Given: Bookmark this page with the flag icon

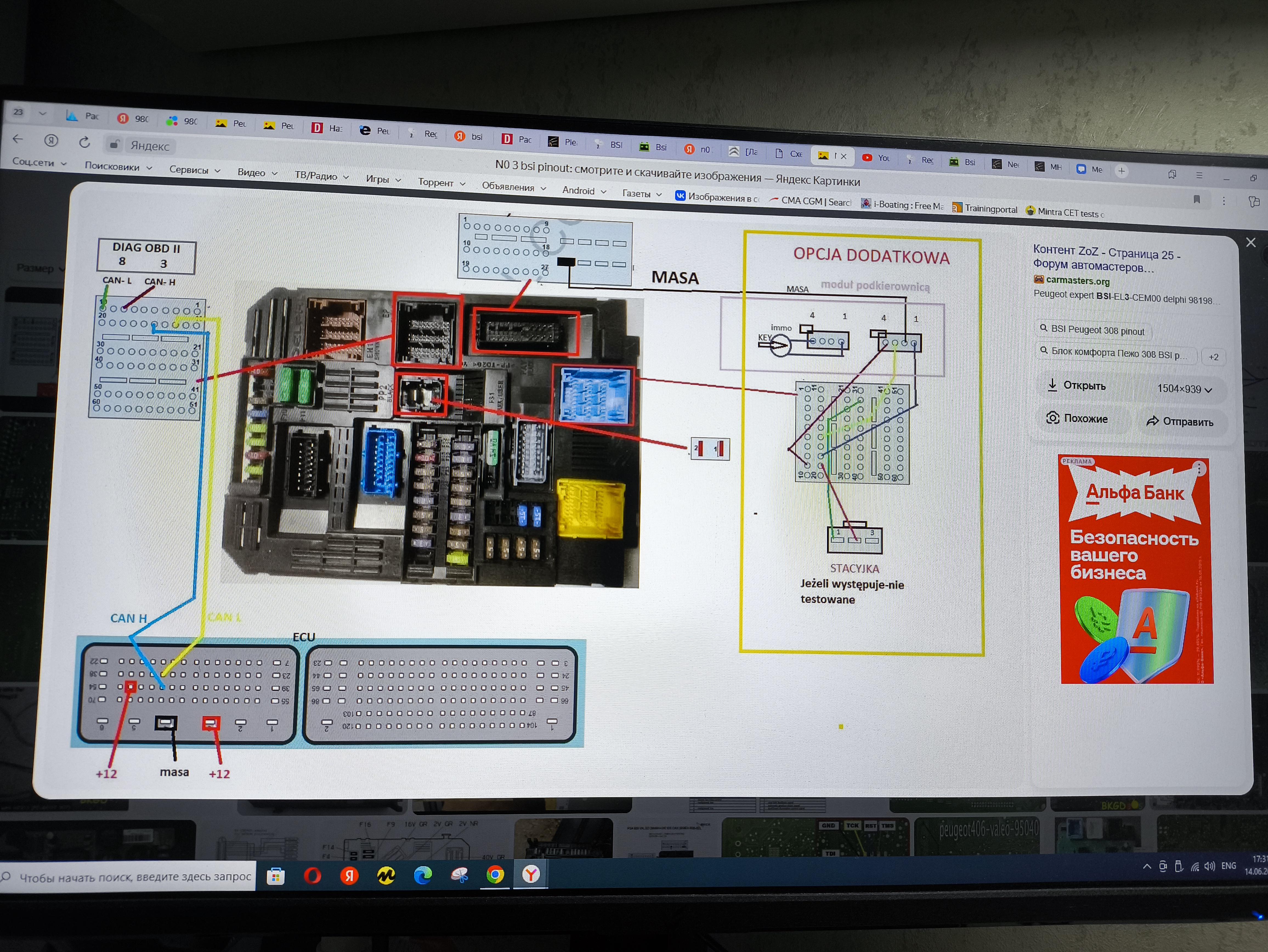Looking at the screenshot, I should click(x=1197, y=199).
